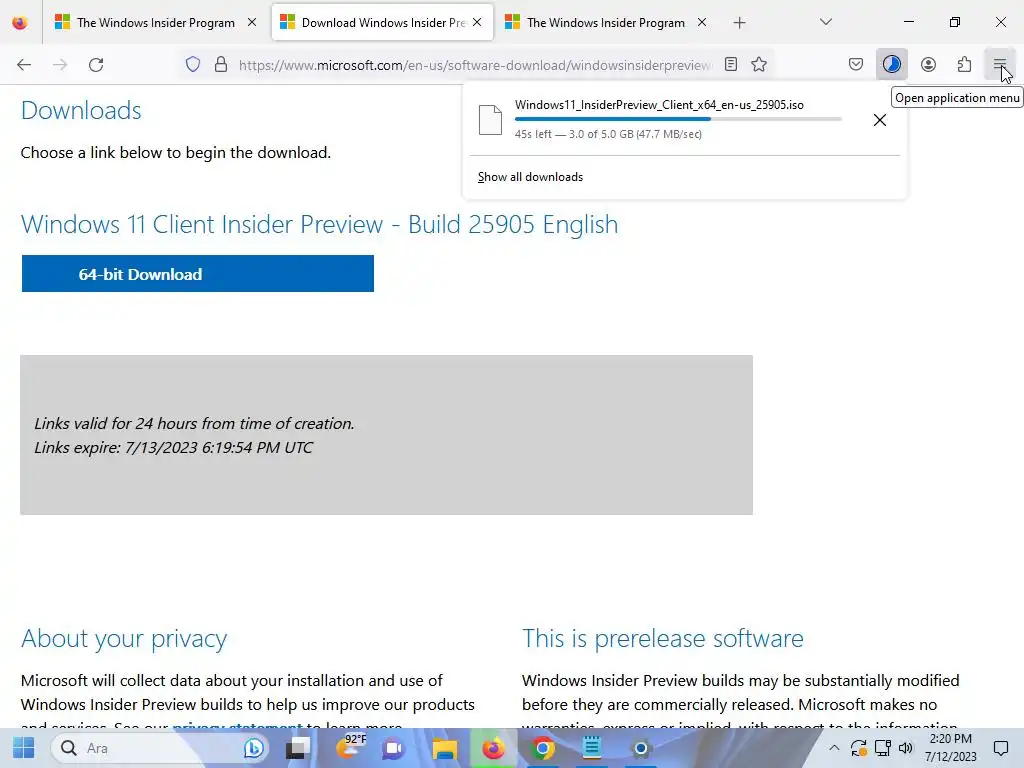Screen dimensions: 1024x768
Task: Cancel the ISO download
Action: point(880,120)
